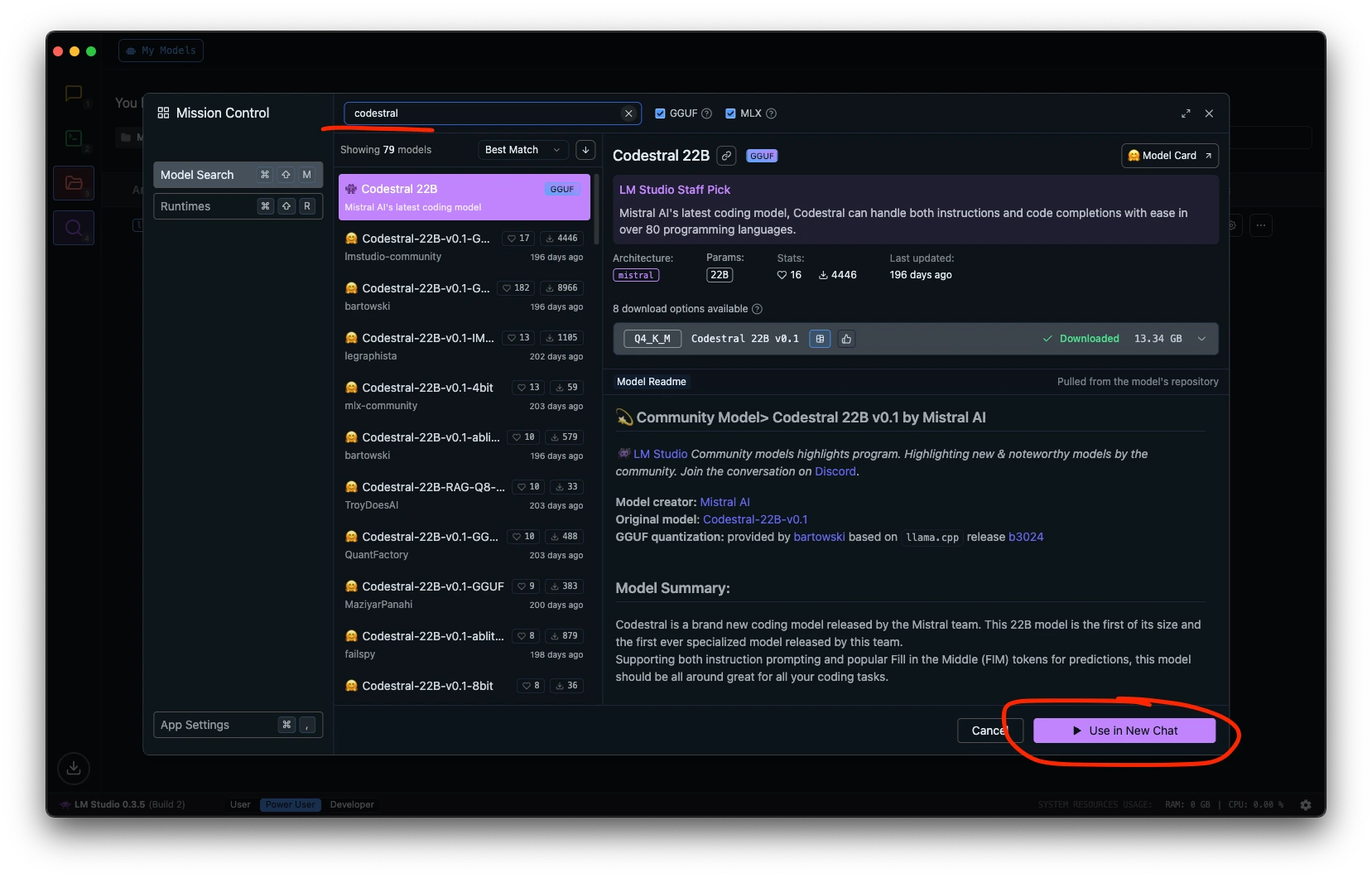Select Codestral 22B staff pick result

coord(465,197)
